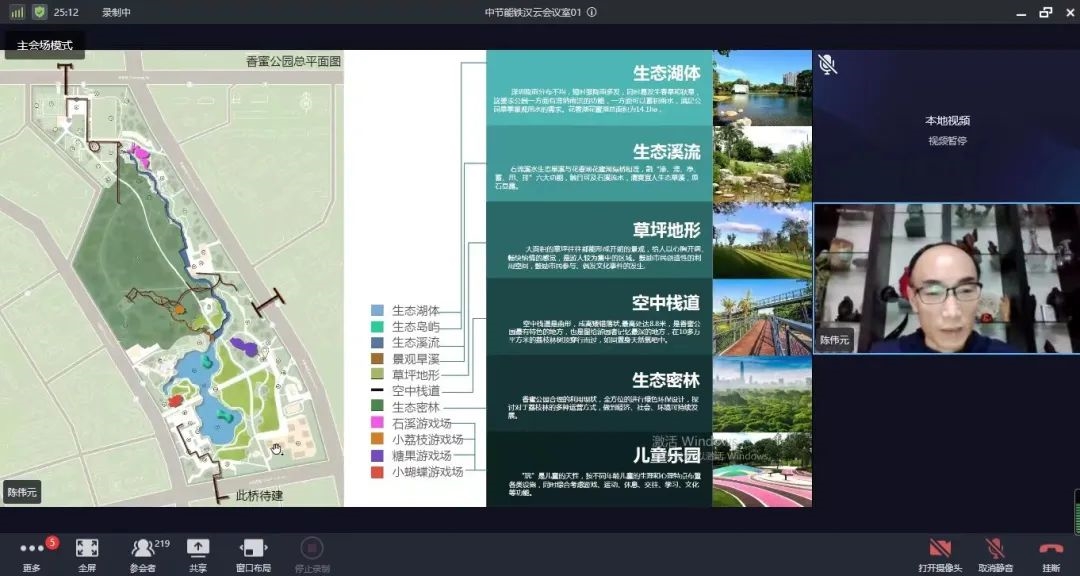The image size is (1080, 576).
Task: Click the 生态湖体 blue legend swatch
Action: [377, 311]
